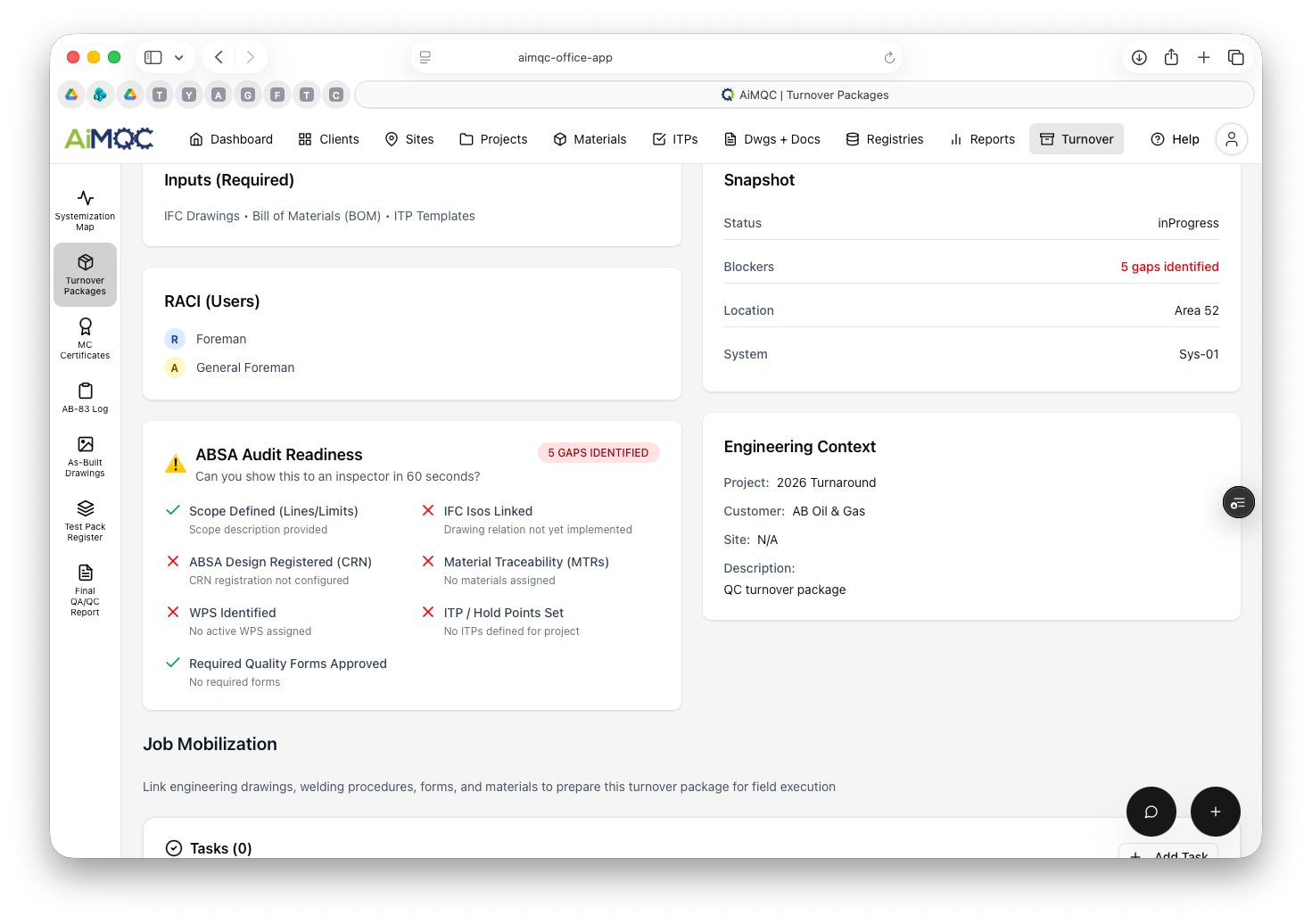
Task: Click the Add Task button
Action: (1170, 854)
